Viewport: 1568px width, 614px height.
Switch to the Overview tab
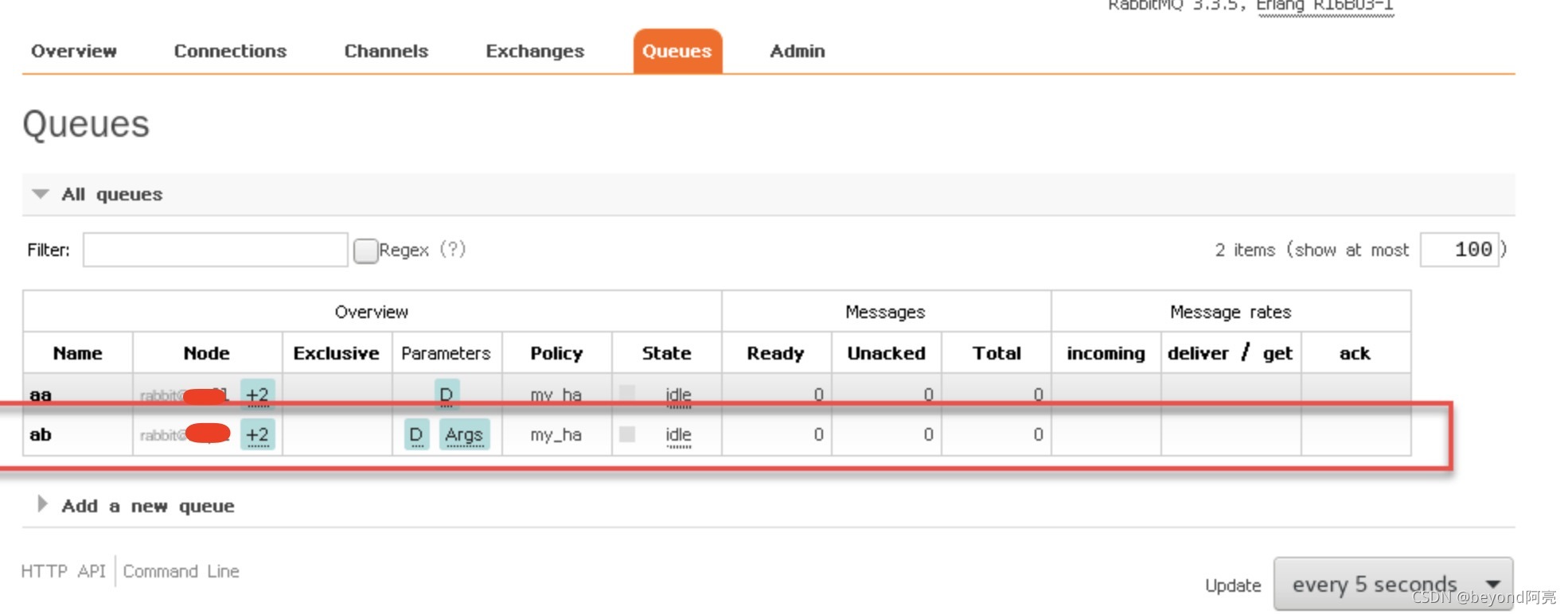pyautogui.click(x=74, y=51)
